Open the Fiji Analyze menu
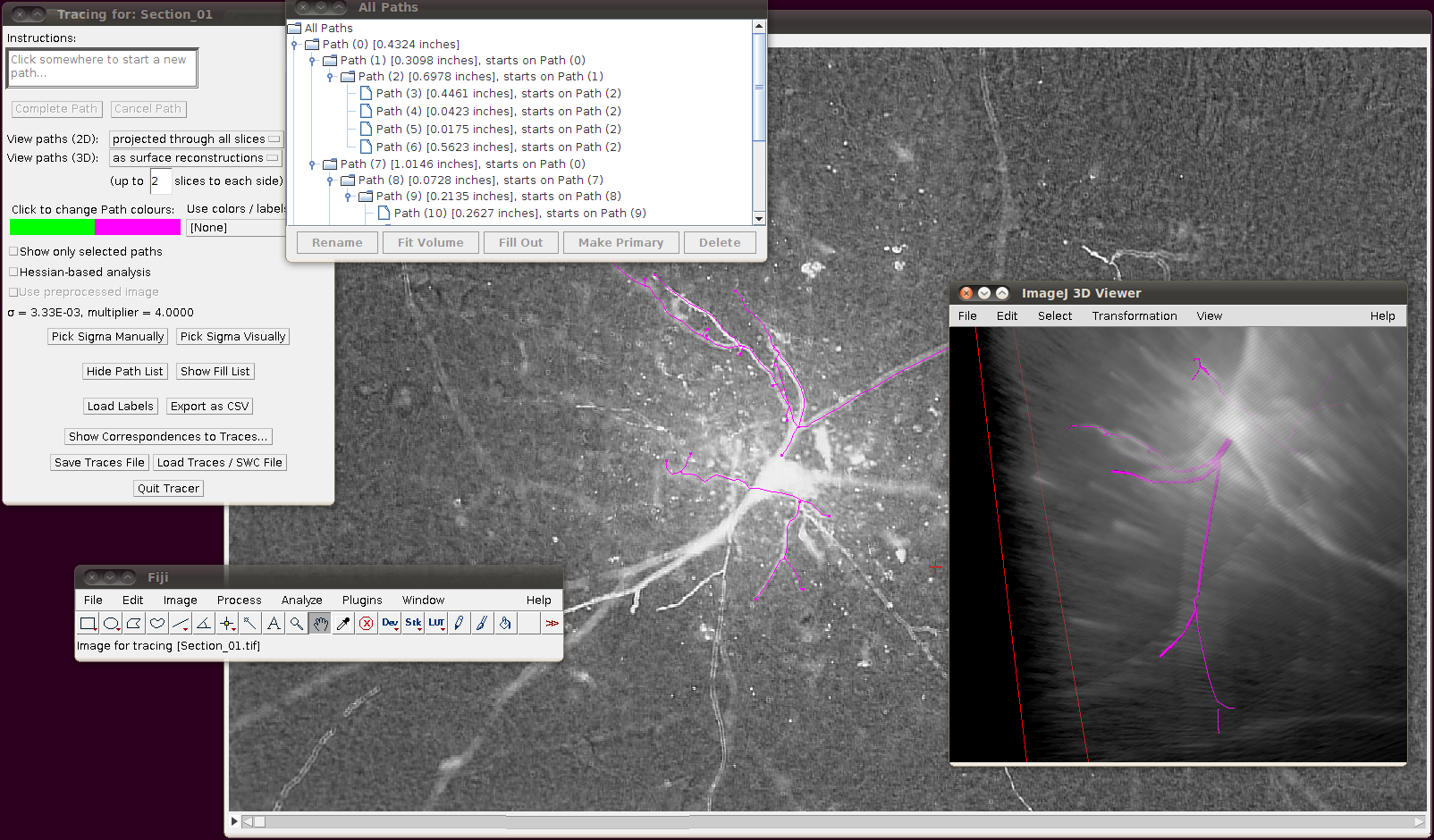The height and width of the screenshot is (840, 1434). tap(302, 601)
